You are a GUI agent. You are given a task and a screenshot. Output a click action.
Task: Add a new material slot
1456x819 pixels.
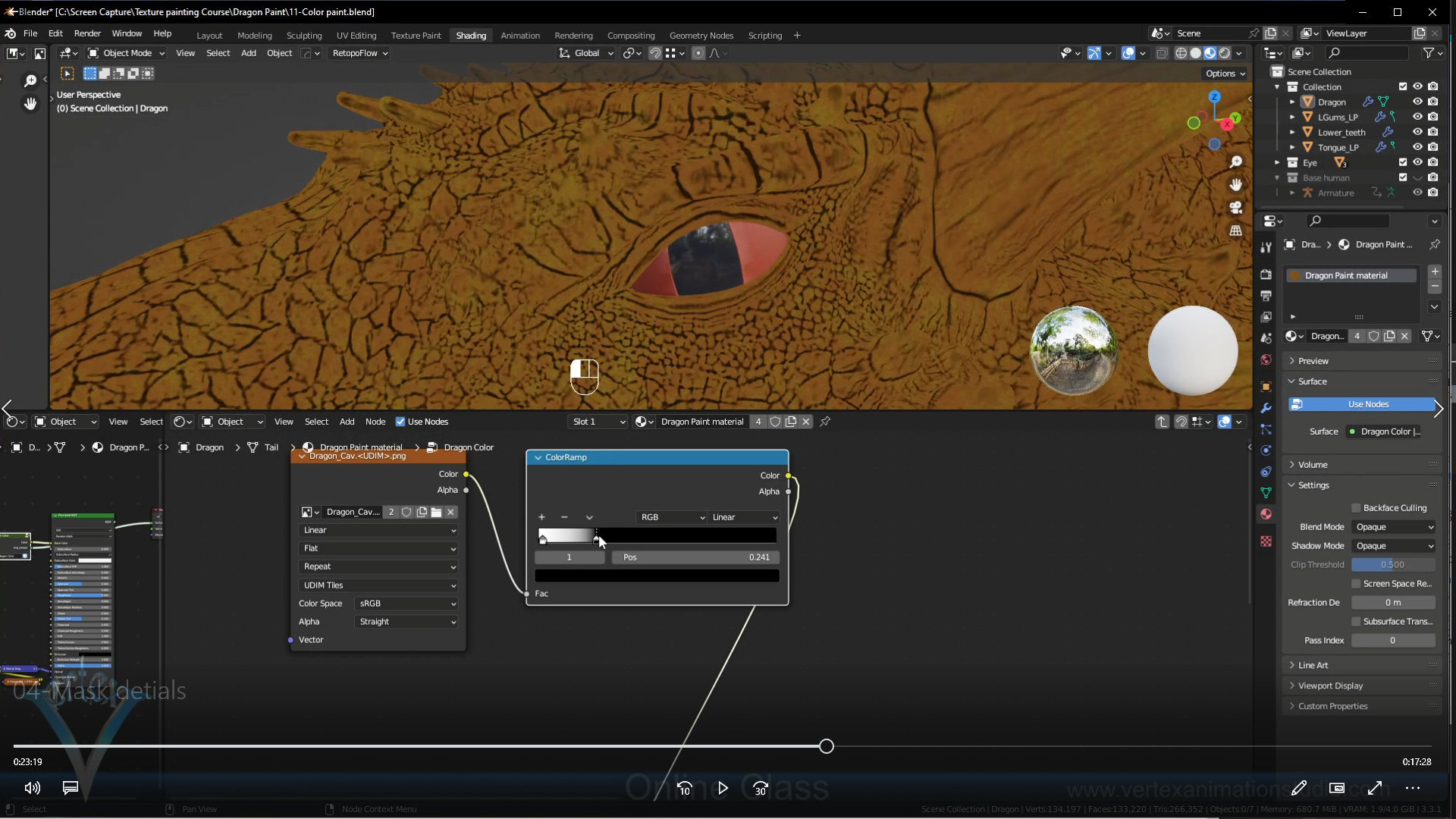(1434, 271)
